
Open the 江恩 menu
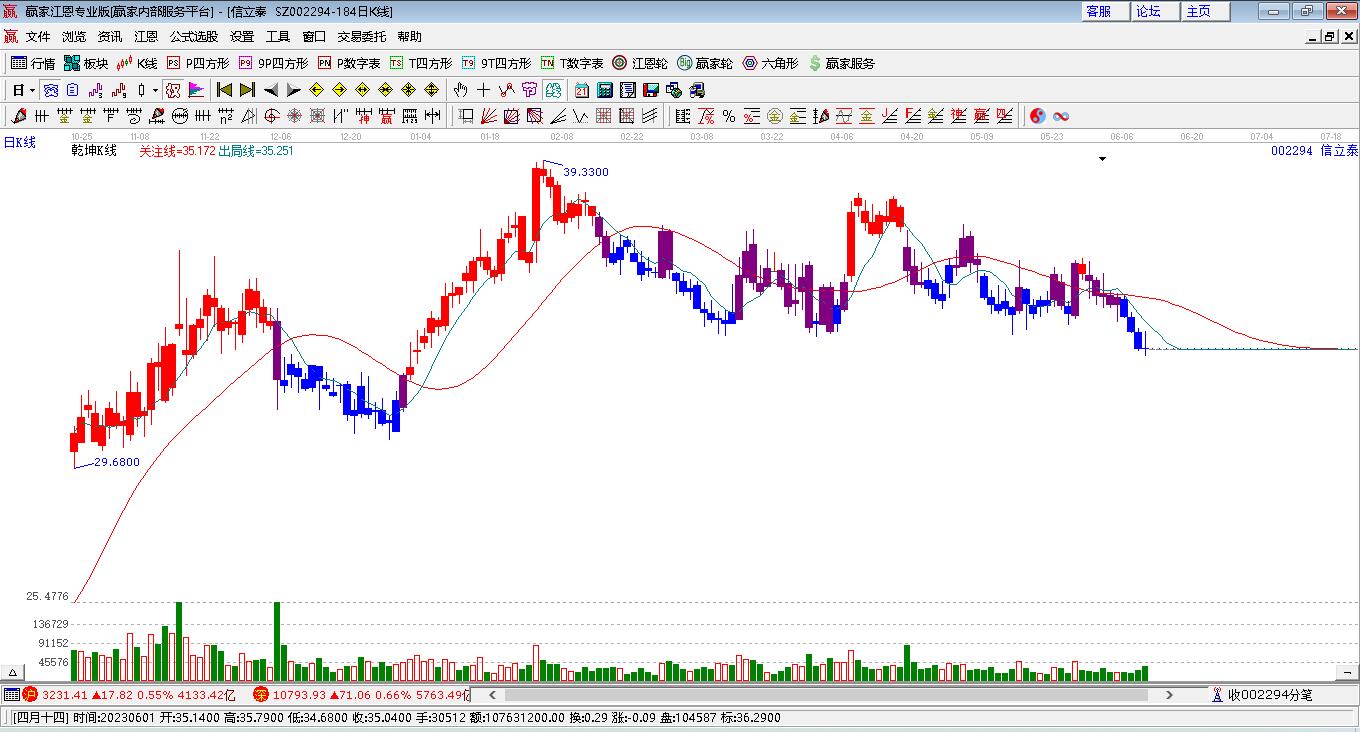146,36
